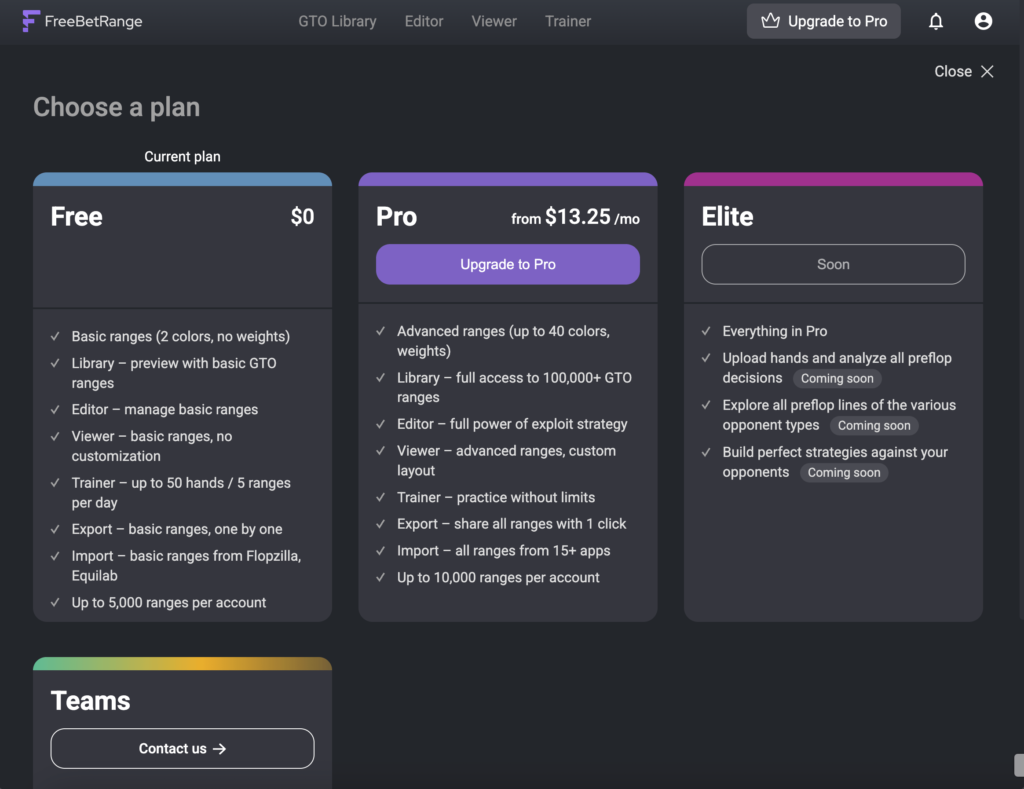Click Upgrade to Pro in the header bar
The image size is (1024, 789).
click(x=823, y=20)
